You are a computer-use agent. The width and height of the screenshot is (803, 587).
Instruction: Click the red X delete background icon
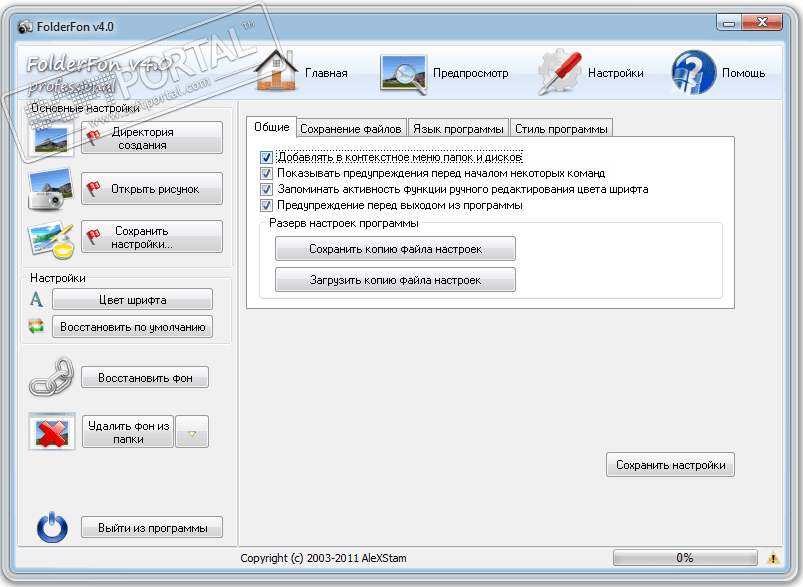pos(52,431)
